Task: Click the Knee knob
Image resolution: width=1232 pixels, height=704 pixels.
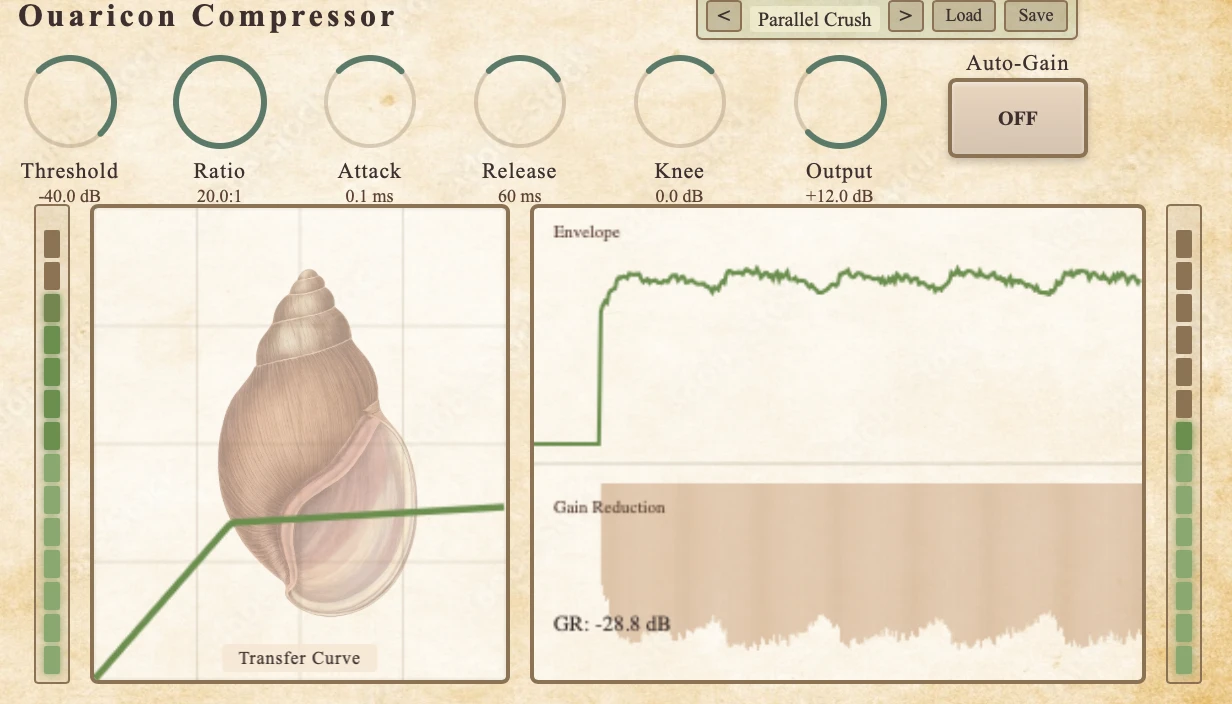Action: click(x=679, y=102)
